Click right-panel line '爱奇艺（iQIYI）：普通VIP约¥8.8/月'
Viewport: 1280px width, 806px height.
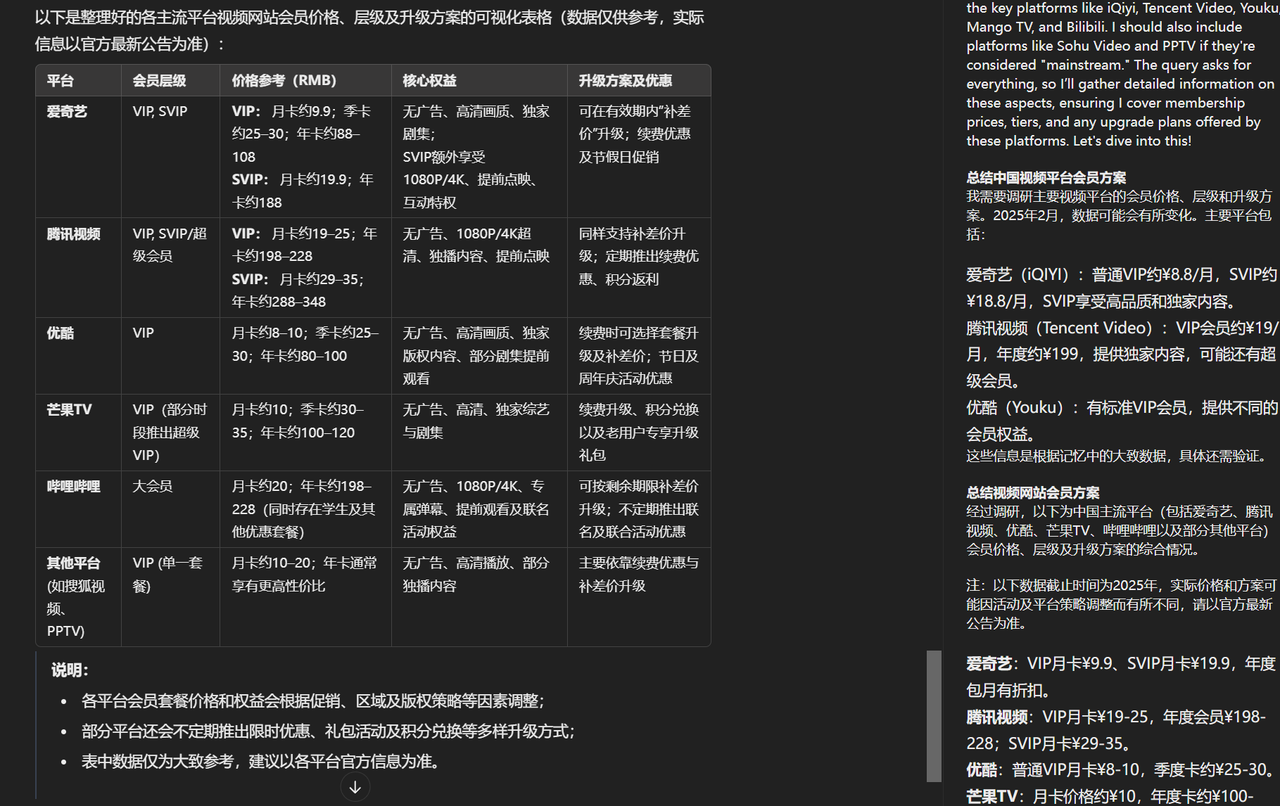click(1122, 288)
